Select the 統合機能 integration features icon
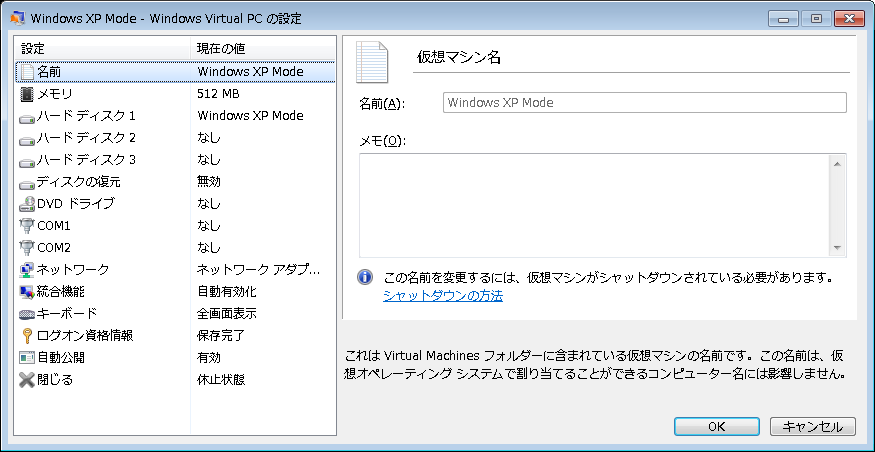The height and width of the screenshot is (452, 875). pos(26,292)
